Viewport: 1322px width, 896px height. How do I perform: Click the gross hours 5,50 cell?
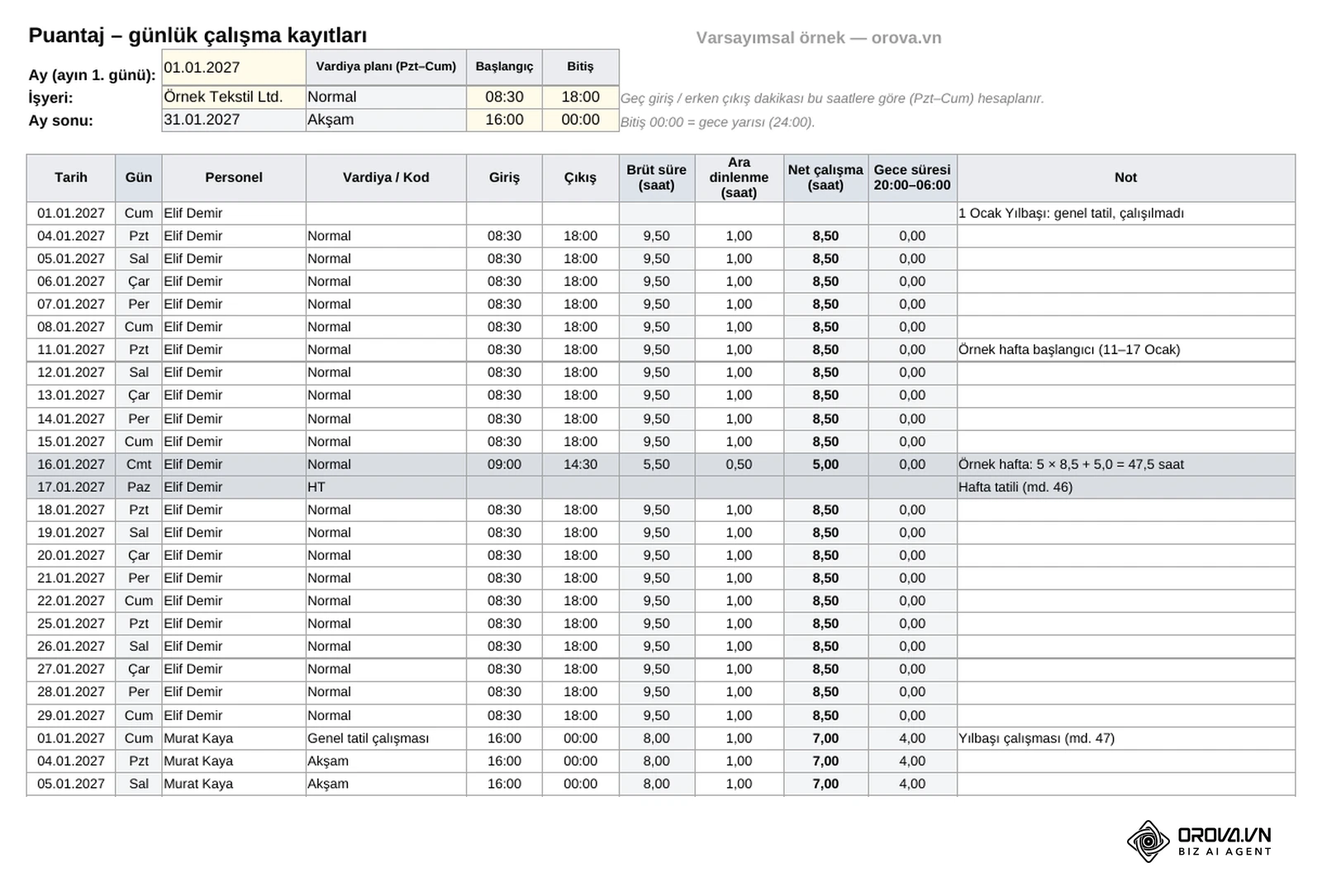656,464
